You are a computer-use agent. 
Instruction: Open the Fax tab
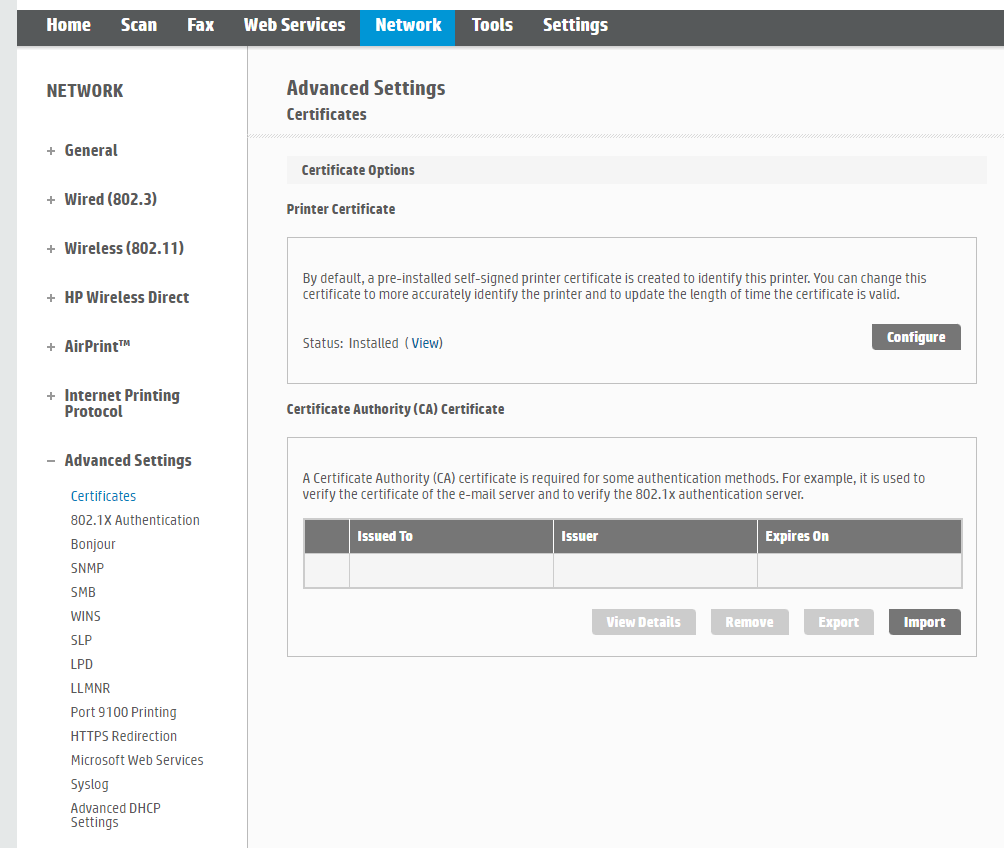pos(200,25)
